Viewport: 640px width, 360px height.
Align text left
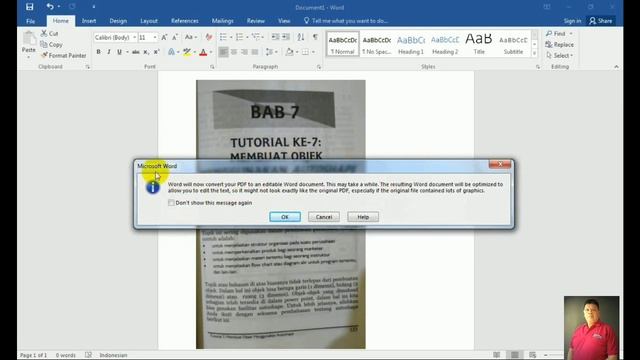coord(223,52)
